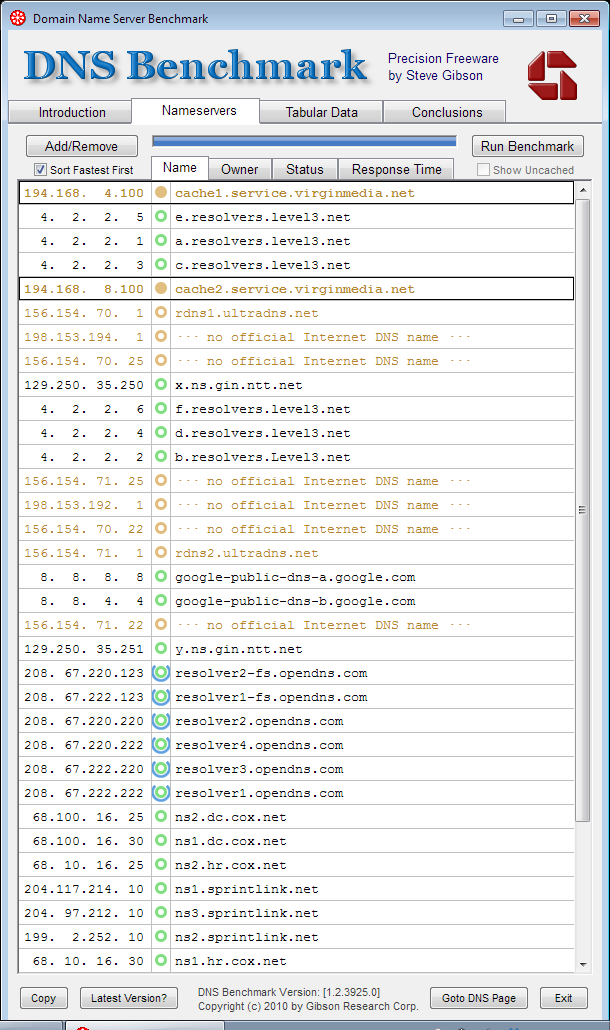Start the test with Run Benchmark
The width and height of the screenshot is (610, 1030).
click(527, 146)
